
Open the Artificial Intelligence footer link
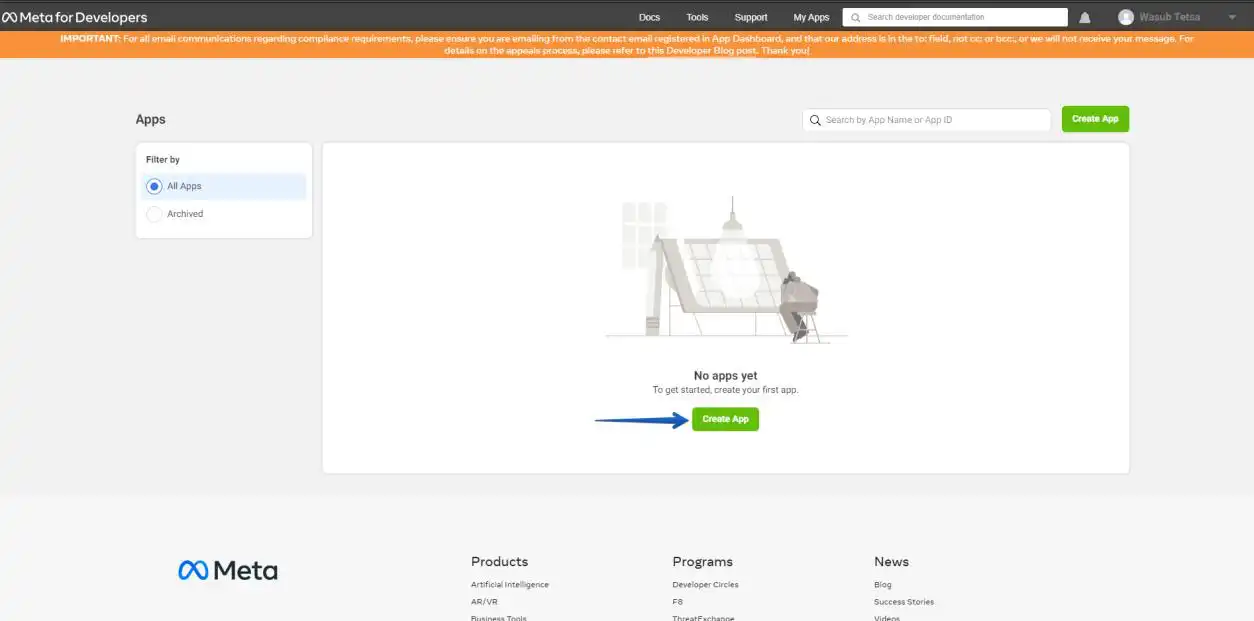(x=510, y=585)
